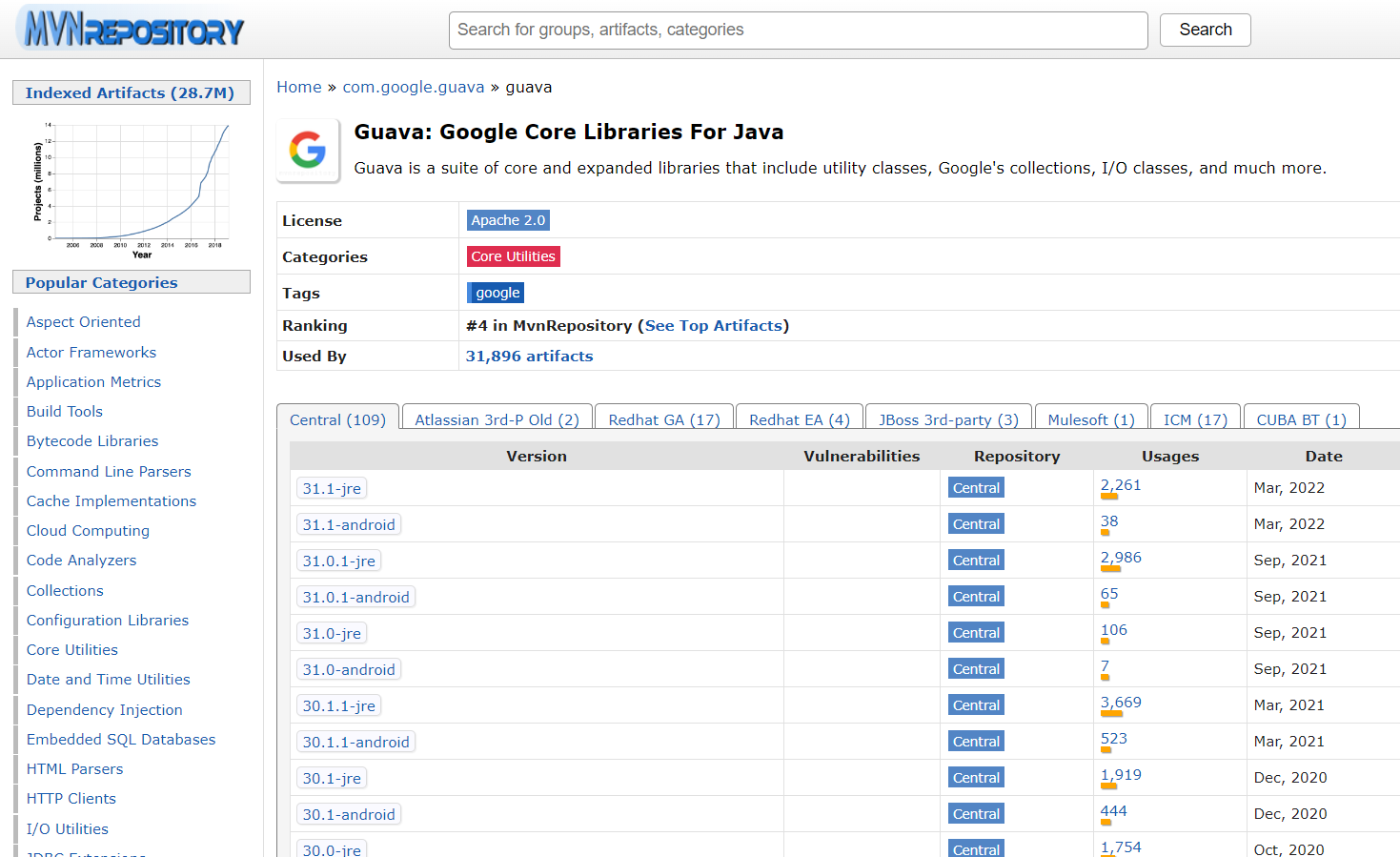Open the indexed artifacts growth chart

(x=131, y=189)
